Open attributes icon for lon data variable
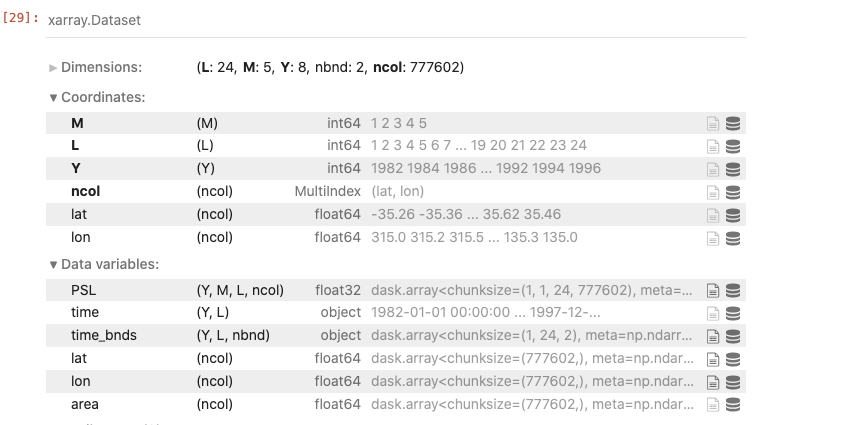The width and height of the screenshot is (845, 425). pyautogui.click(x=712, y=382)
